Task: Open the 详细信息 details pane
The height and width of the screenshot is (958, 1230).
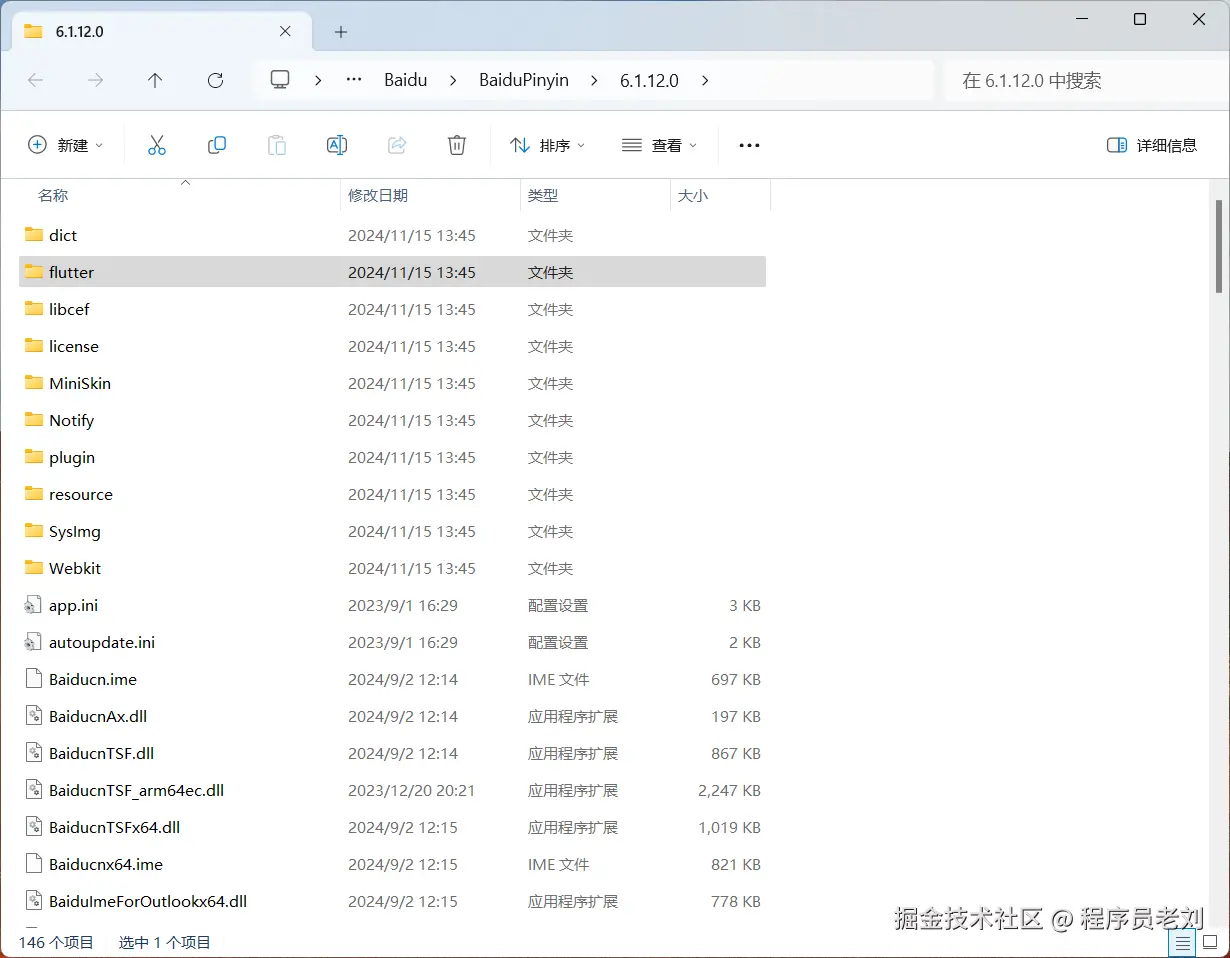Action: [1152, 145]
